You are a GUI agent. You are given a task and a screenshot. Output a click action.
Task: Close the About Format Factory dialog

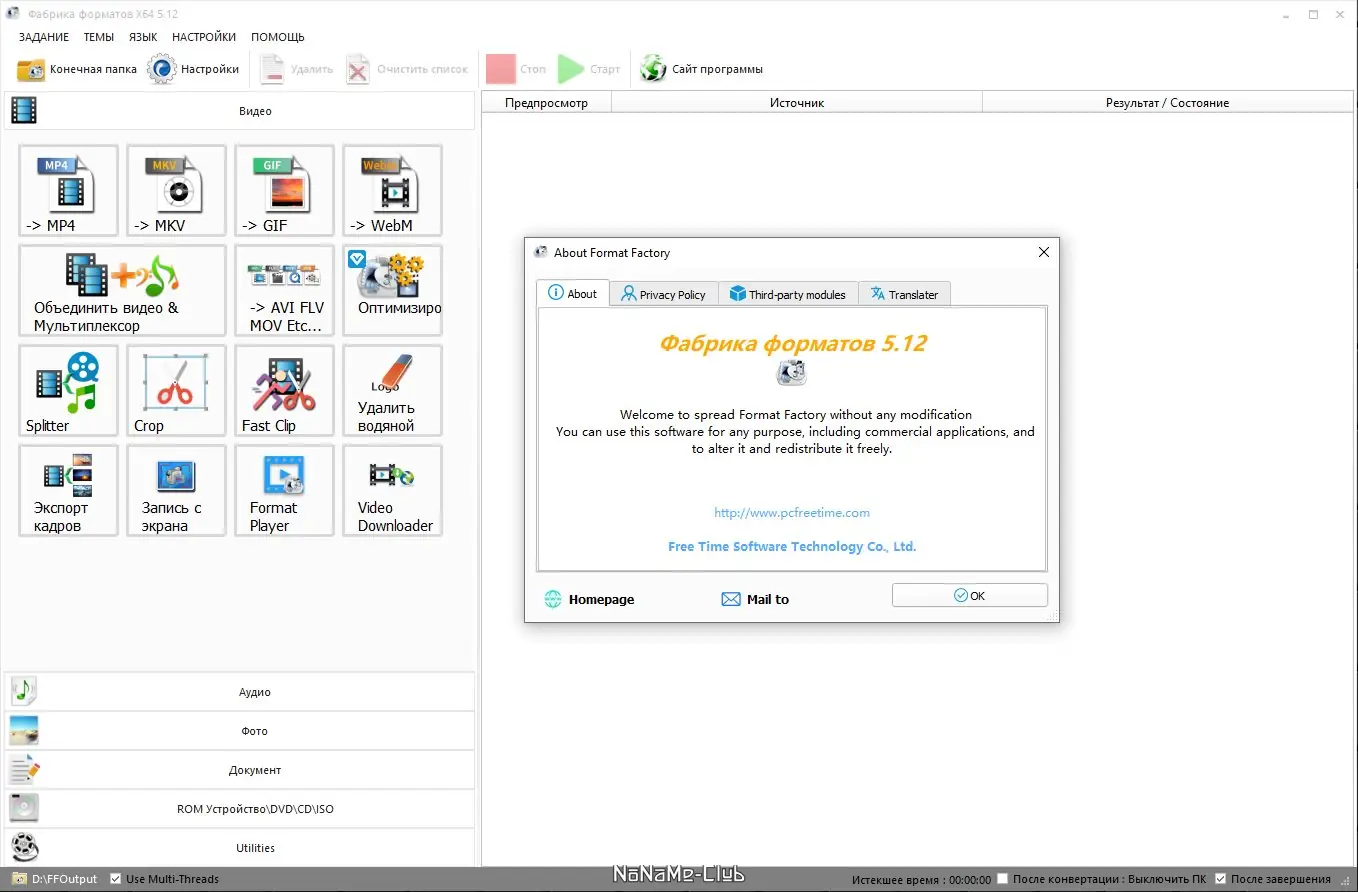[x=1044, y=252]
